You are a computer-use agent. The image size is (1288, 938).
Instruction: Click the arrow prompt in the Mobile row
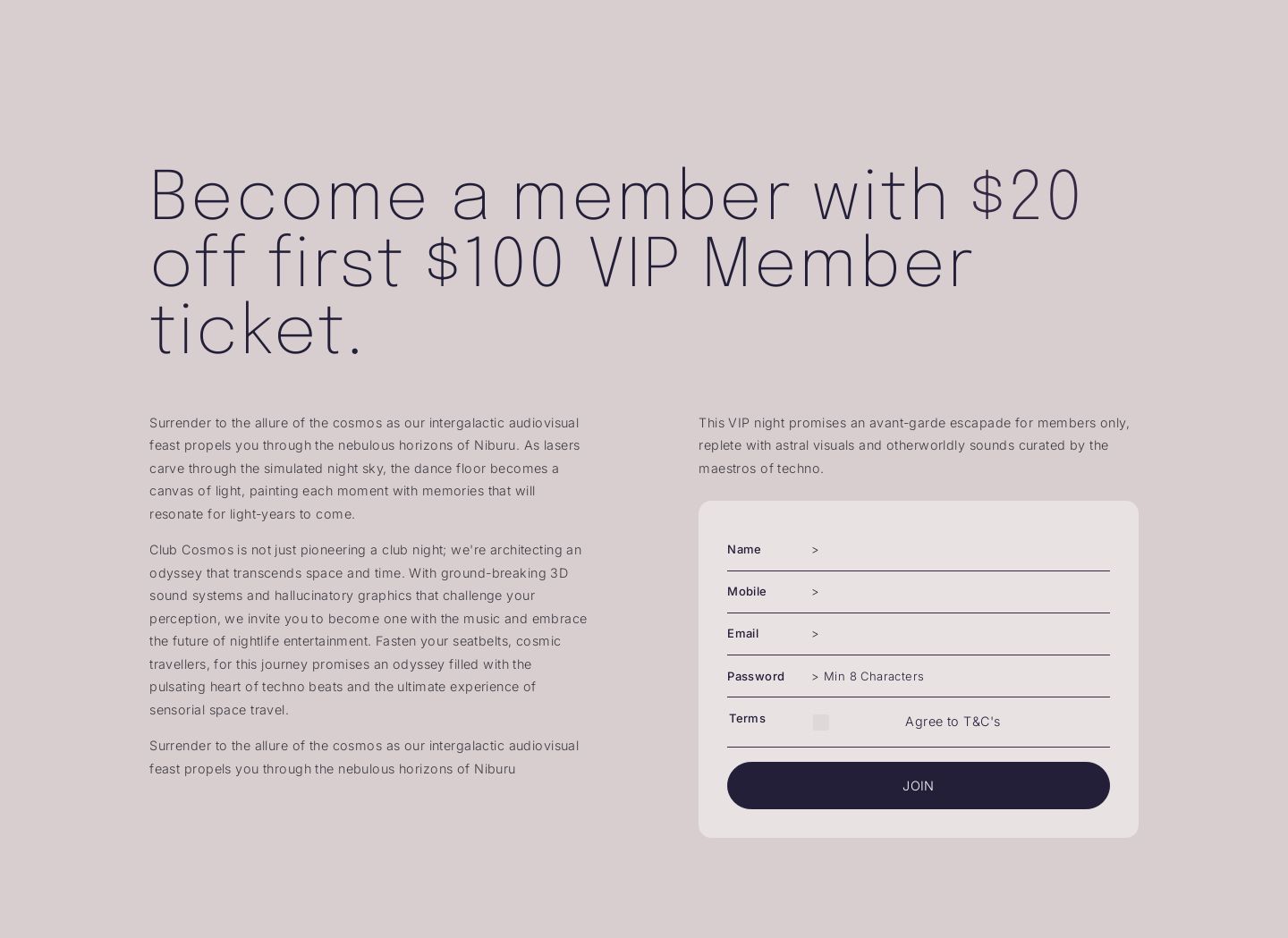pyautogui.click(x=815, y=592)
